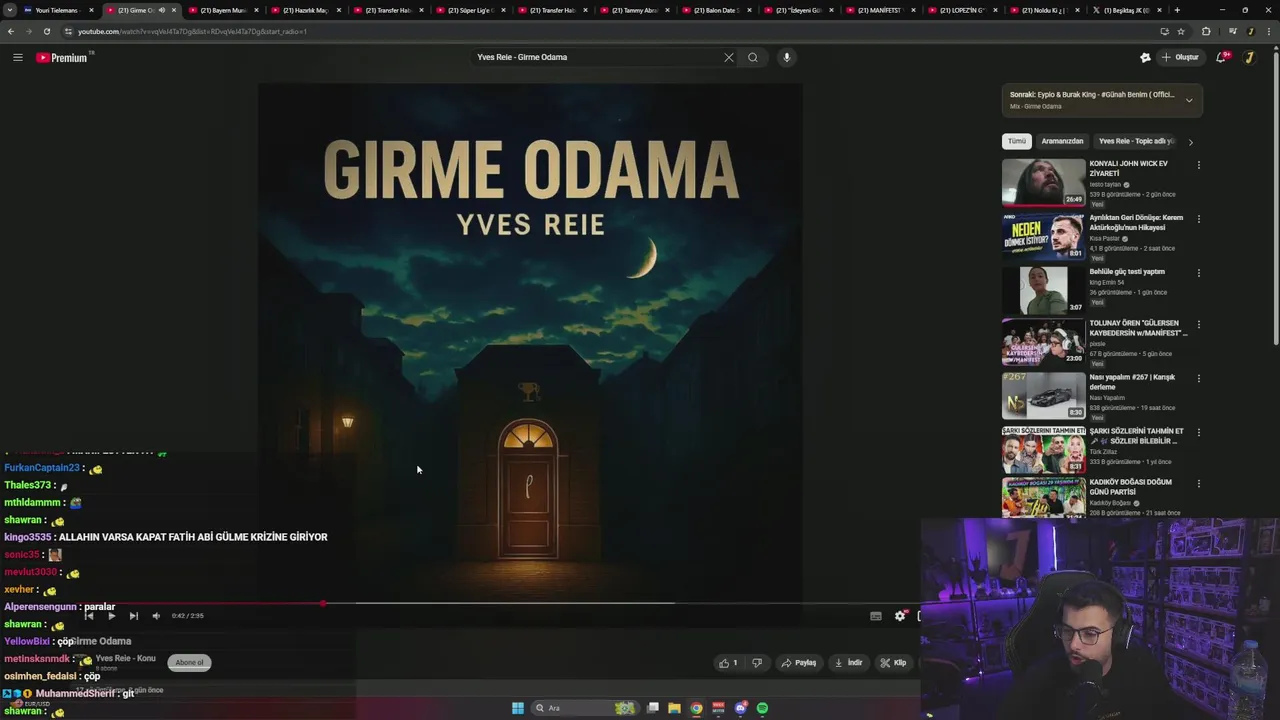Open Spotify from the taskbar
The height and width of the screenshot is (720, 1280).
762,708
